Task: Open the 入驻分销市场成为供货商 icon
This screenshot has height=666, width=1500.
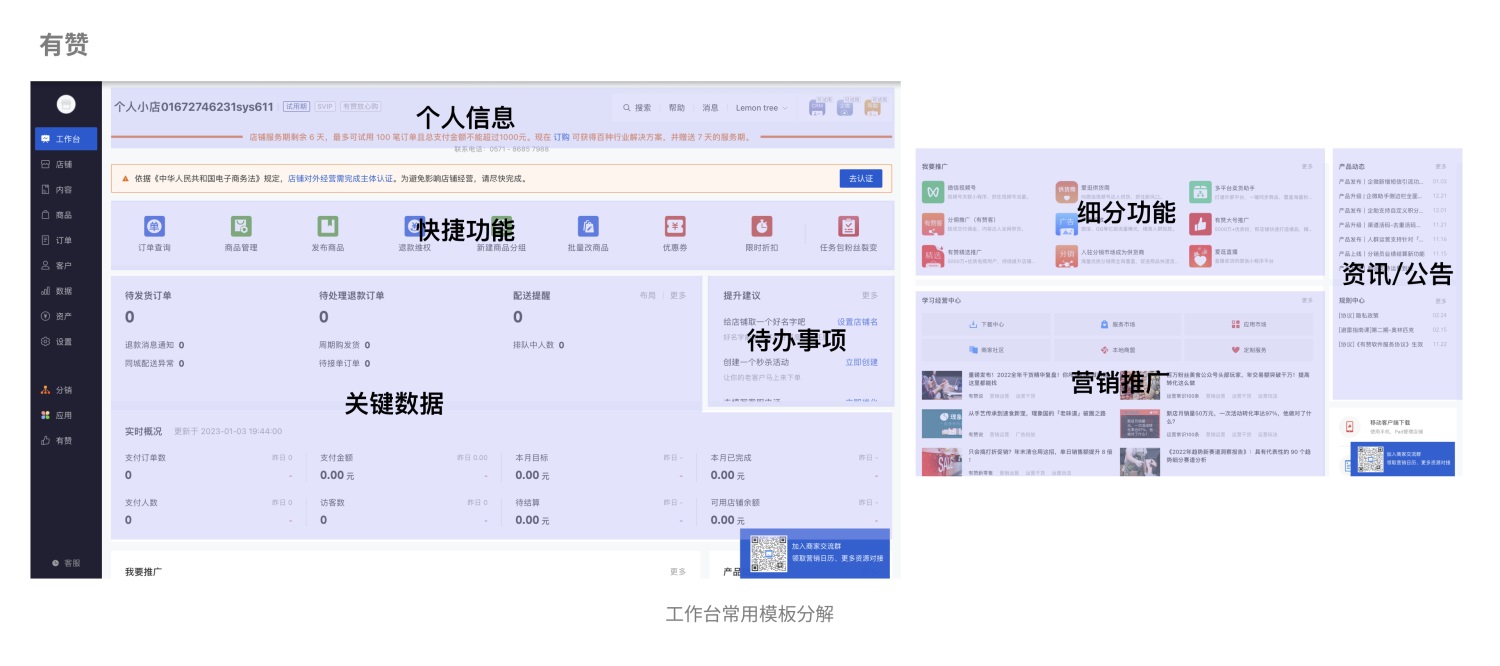Action: point(1066,256)
